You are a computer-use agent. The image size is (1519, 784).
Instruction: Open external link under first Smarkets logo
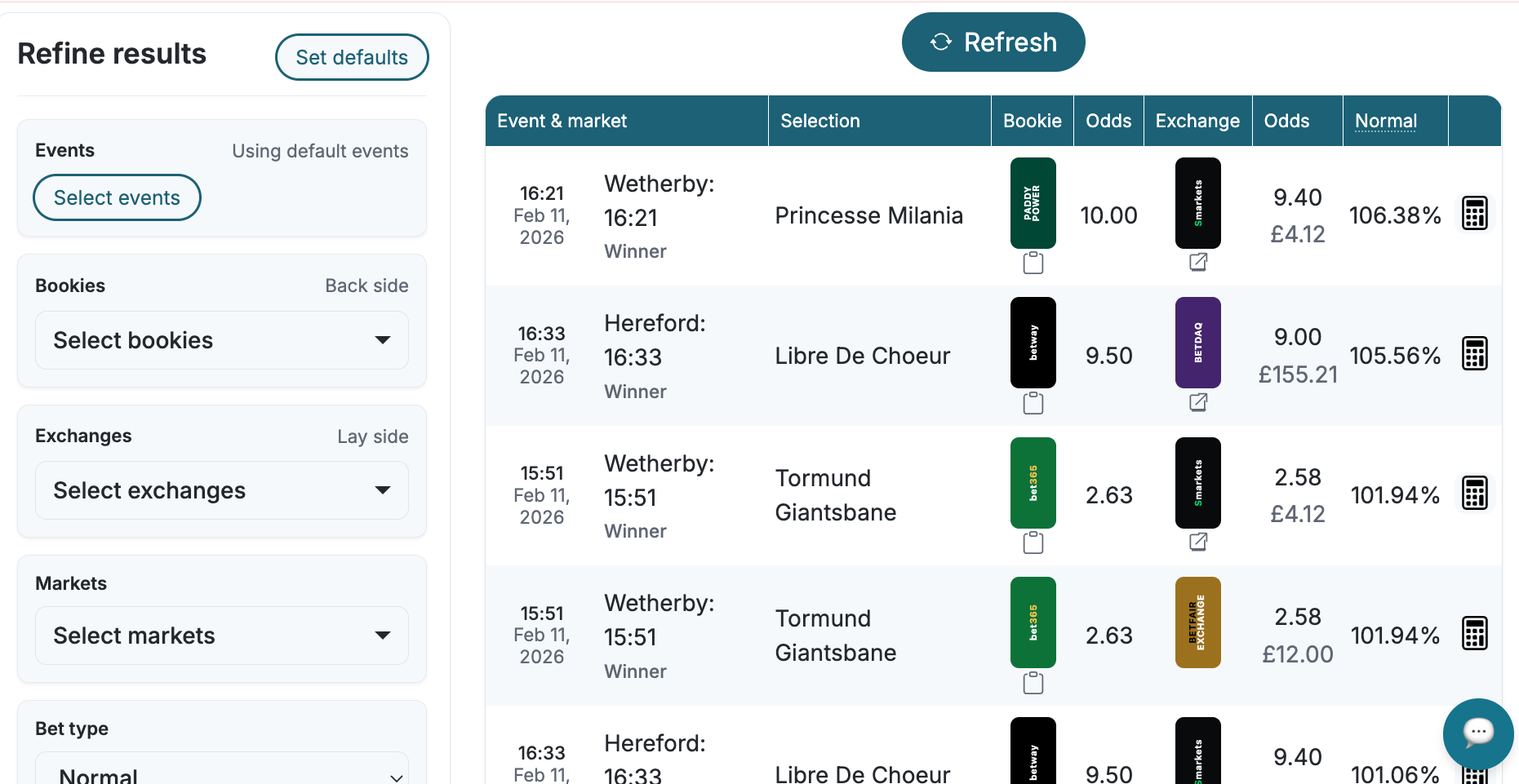click(1197, 262)
